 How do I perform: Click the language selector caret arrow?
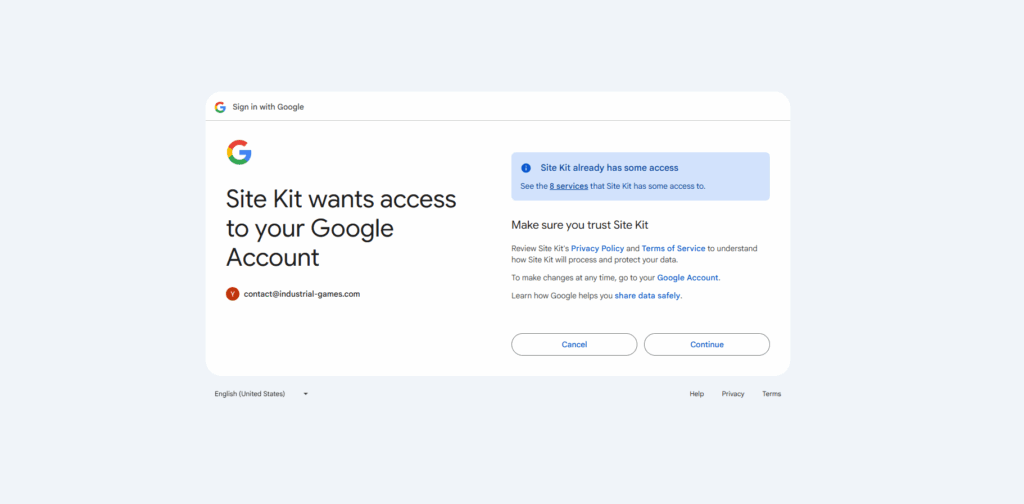pyautogui.click(x=306, y=394)
